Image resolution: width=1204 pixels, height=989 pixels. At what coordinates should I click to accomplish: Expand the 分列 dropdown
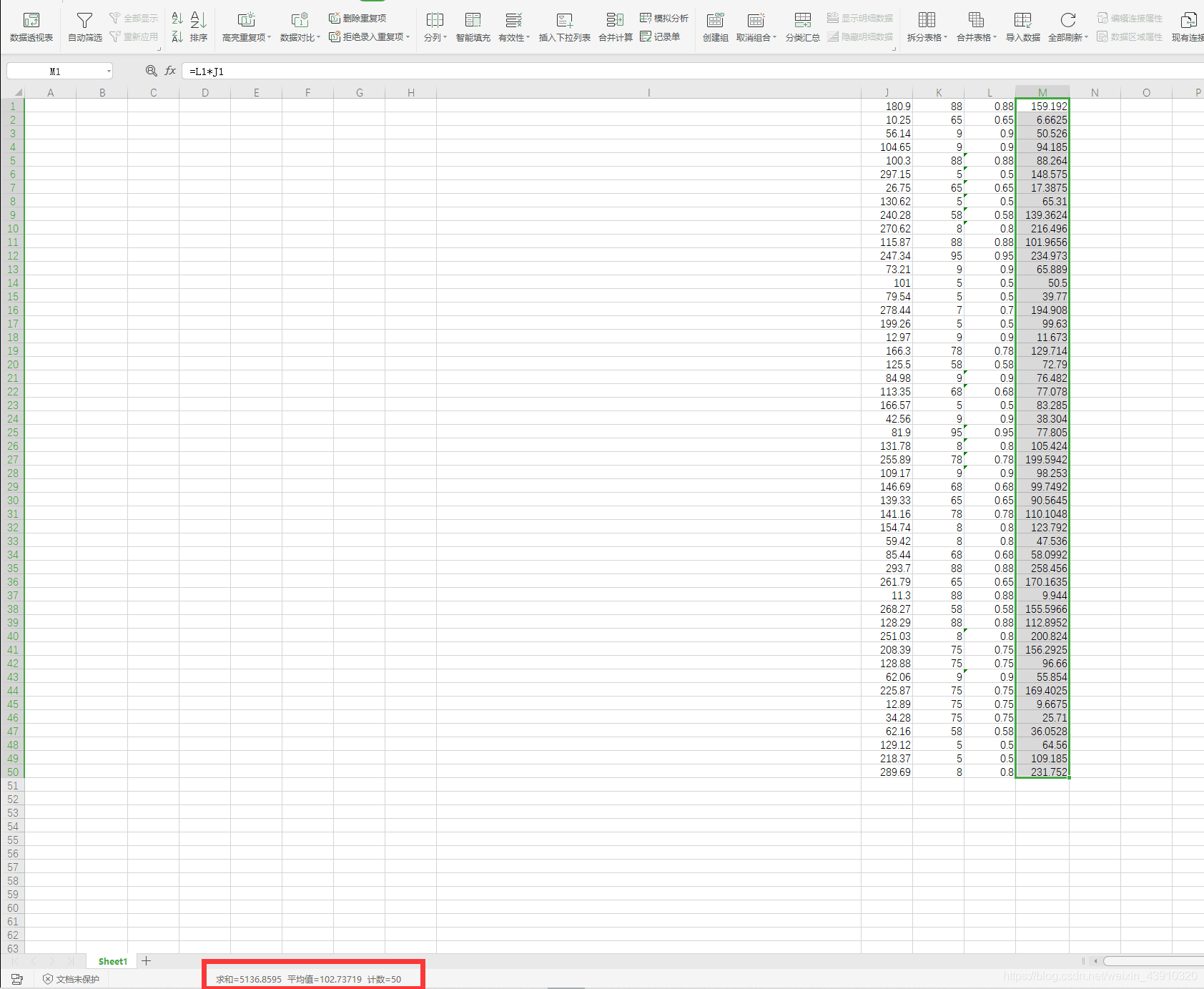pos(445,37)
